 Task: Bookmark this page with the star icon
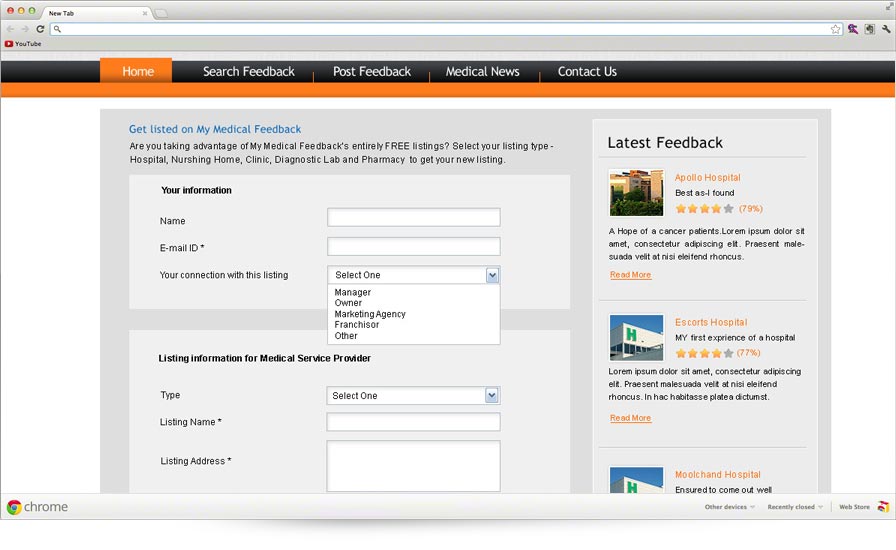click(835, 29)
